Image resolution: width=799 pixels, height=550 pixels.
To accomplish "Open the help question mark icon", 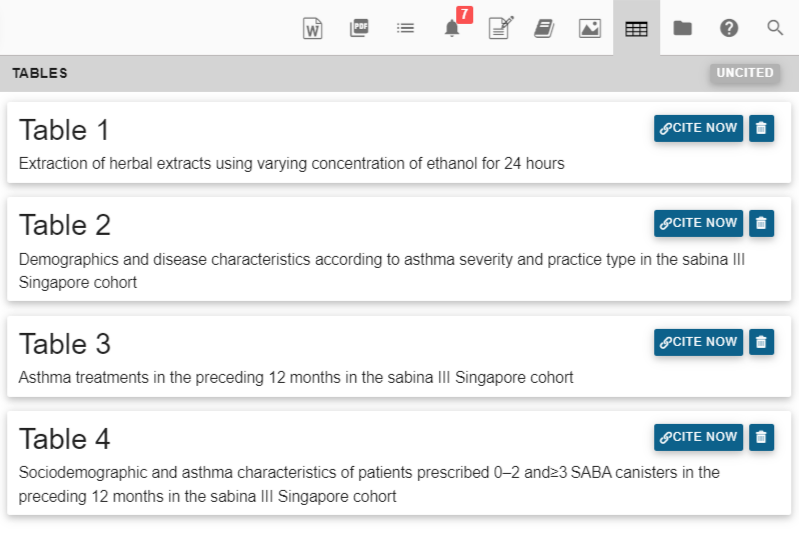I will pyautogui.click(x=729, y=28).
